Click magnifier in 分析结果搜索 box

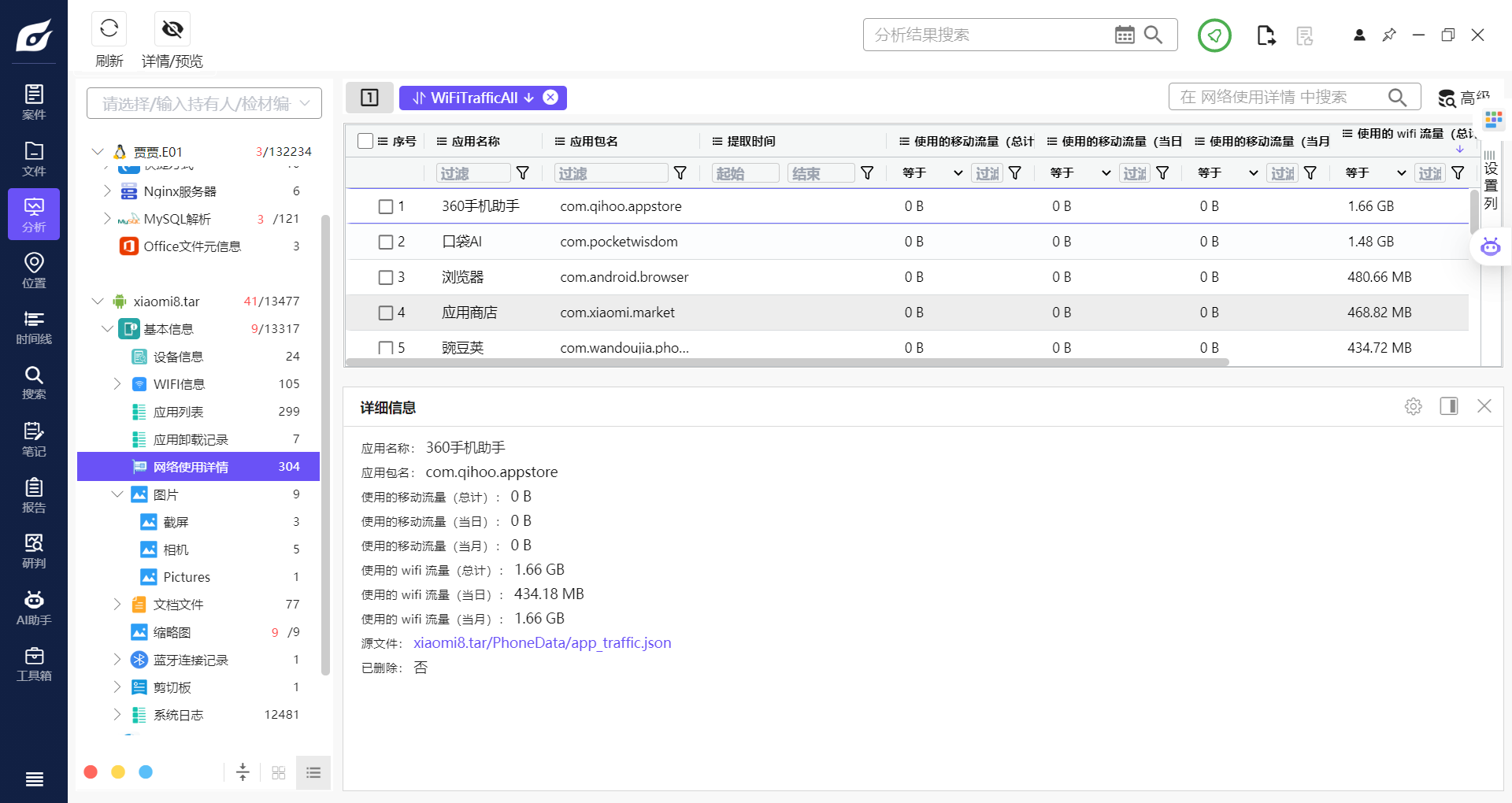(x=1154, y=35)
